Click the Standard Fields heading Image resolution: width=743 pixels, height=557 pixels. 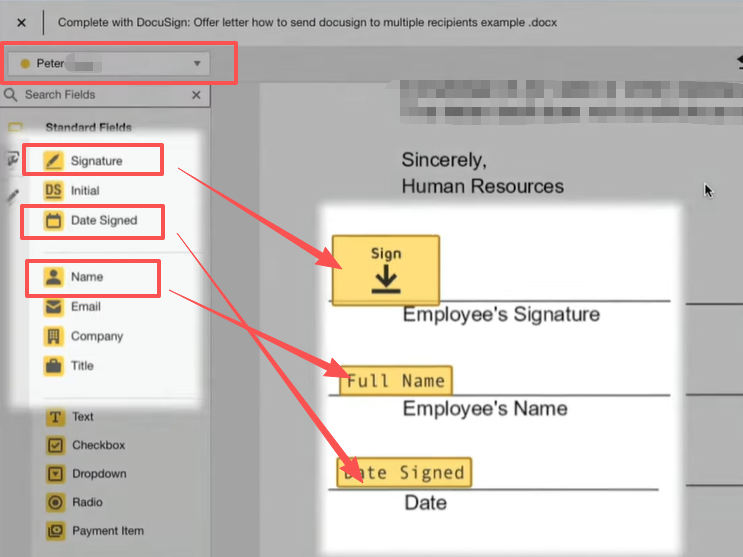(x=89, y=127)
